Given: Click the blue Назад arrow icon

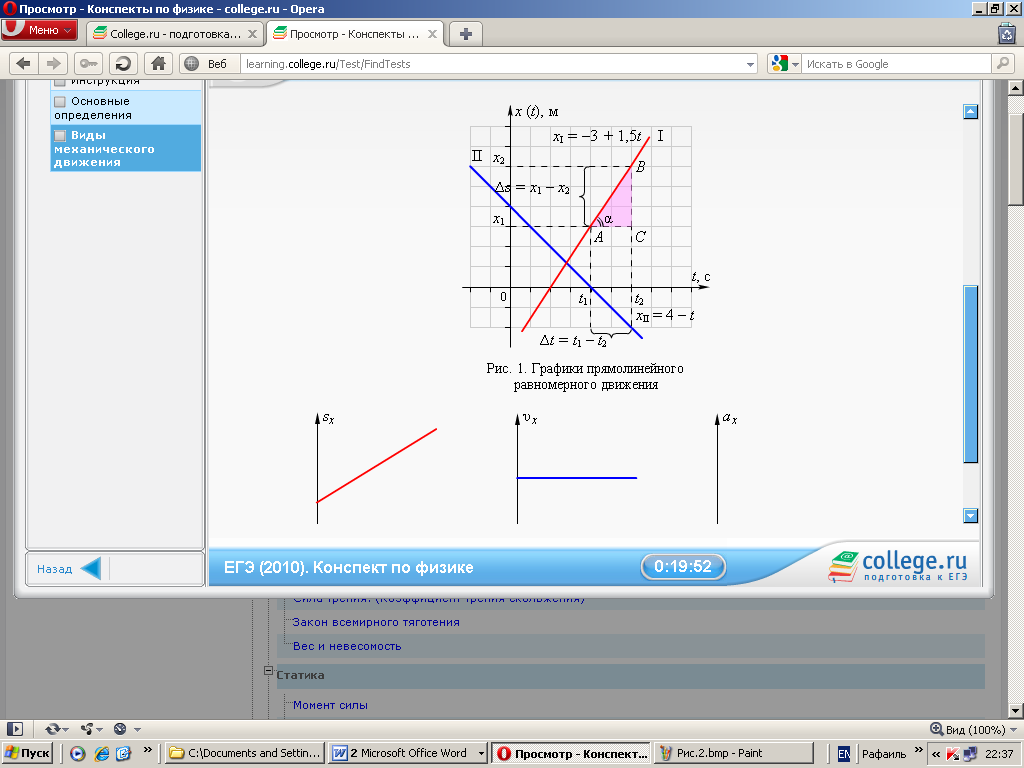Looking at the screenshot, I should click(x=91, y=568).
